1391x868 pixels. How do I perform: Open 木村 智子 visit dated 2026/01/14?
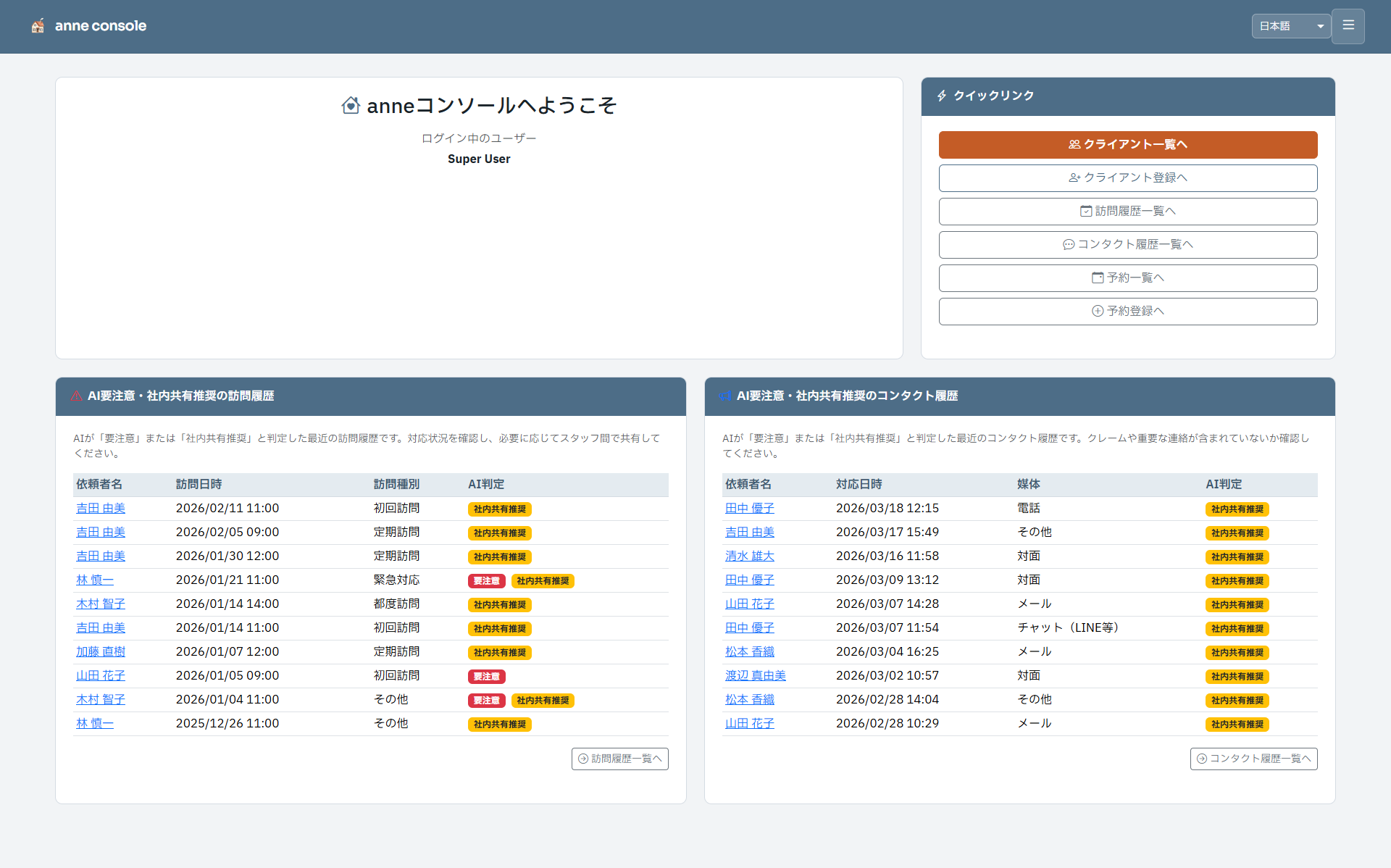click(101, 604)
